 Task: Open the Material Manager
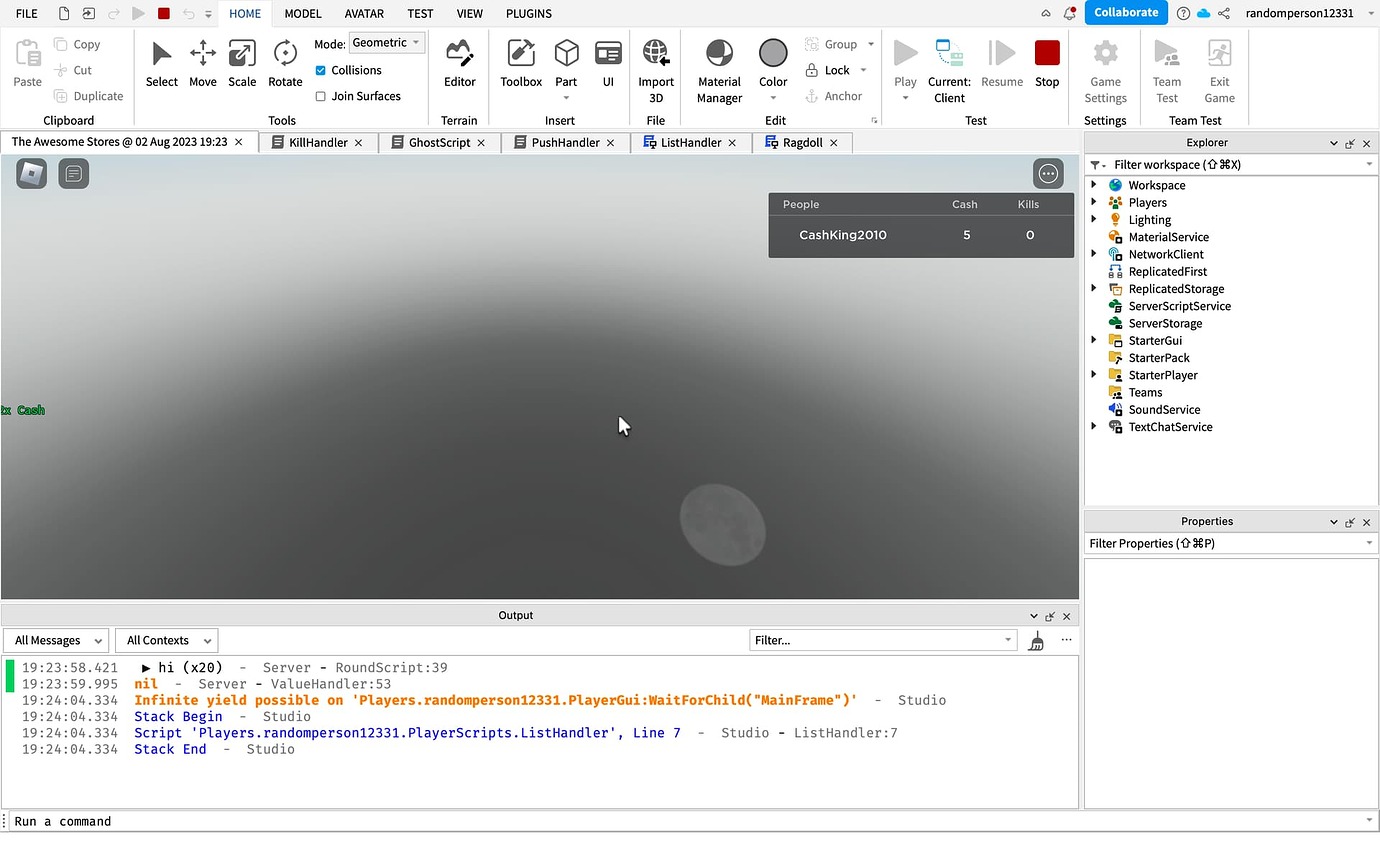pos(719,71)
